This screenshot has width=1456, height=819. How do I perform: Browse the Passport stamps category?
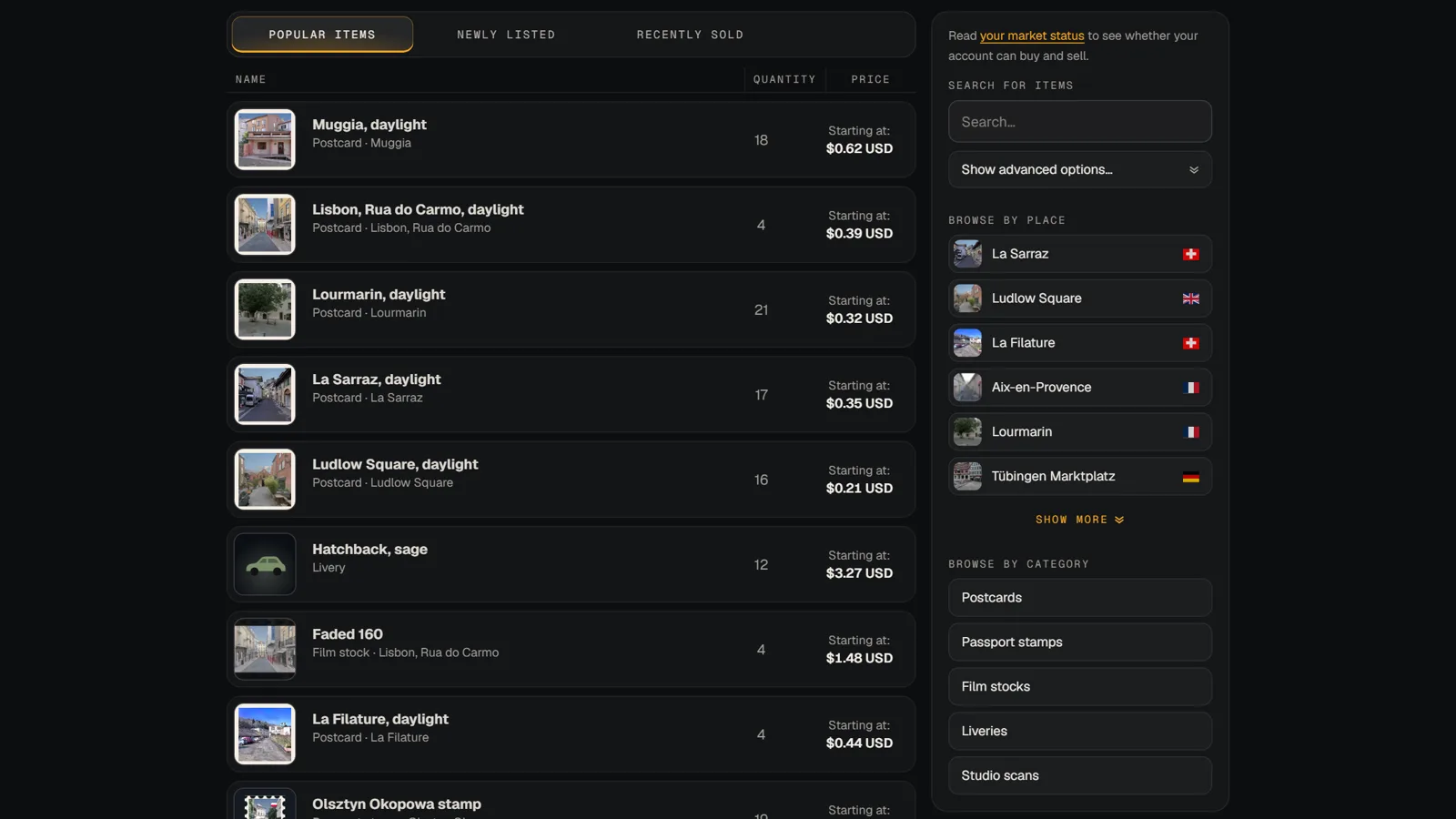click(1080, 642)
